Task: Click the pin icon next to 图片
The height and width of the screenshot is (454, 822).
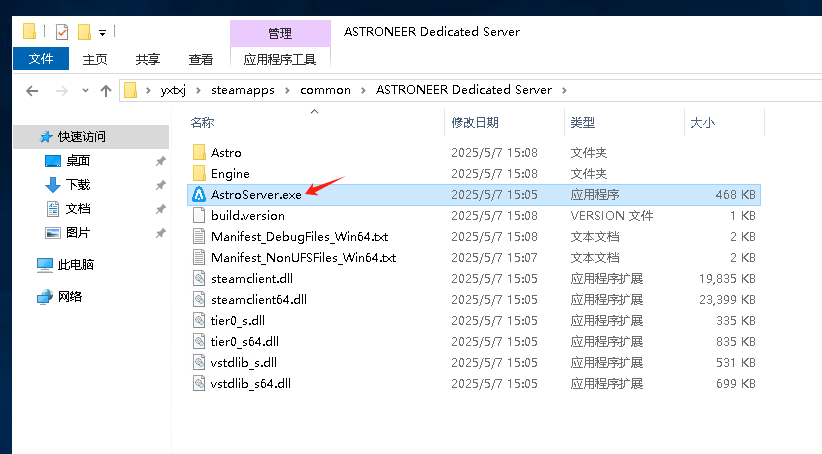Action: tap(160, 233)
